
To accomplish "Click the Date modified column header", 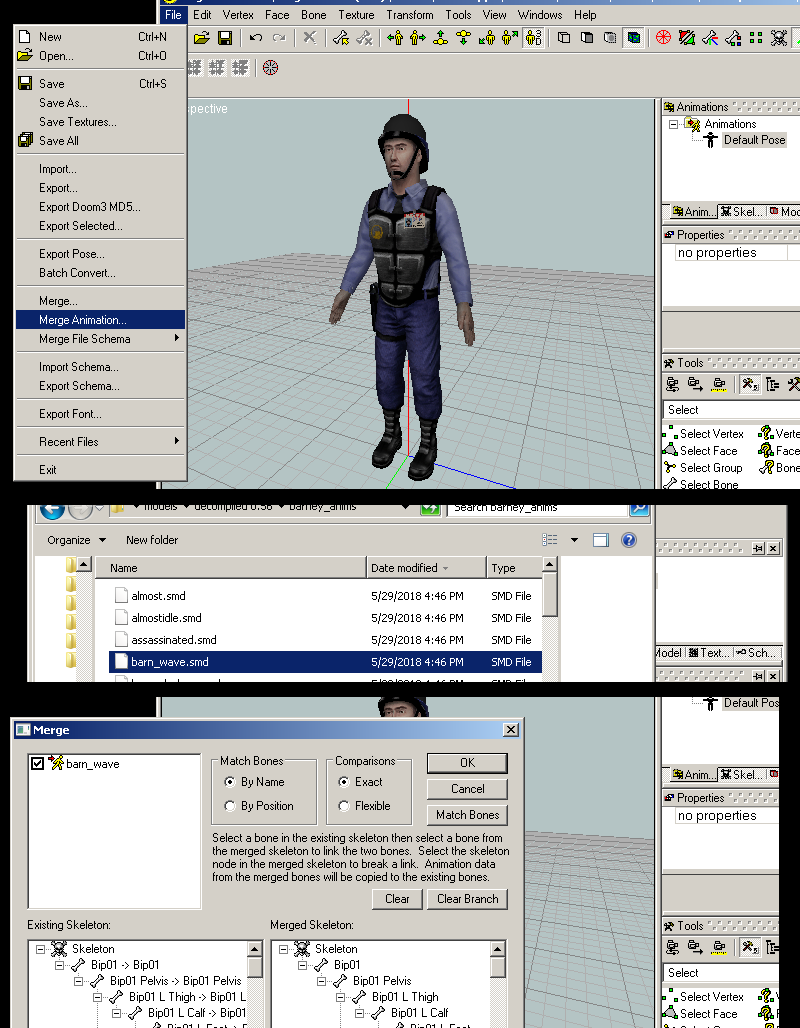I will [x=426, y=568].
